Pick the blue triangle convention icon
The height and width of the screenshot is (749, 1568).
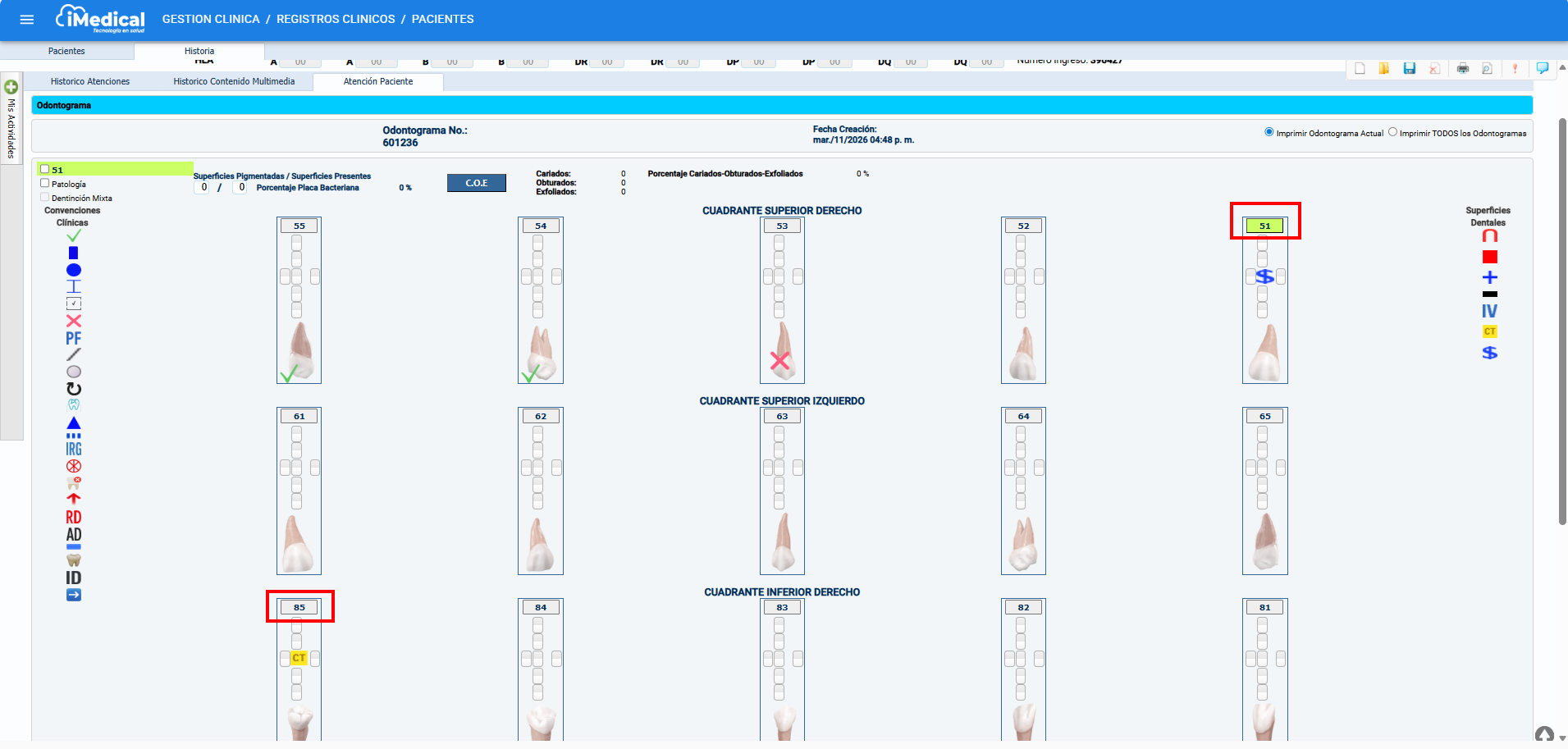pyautogui.click(x=74, y=423)
